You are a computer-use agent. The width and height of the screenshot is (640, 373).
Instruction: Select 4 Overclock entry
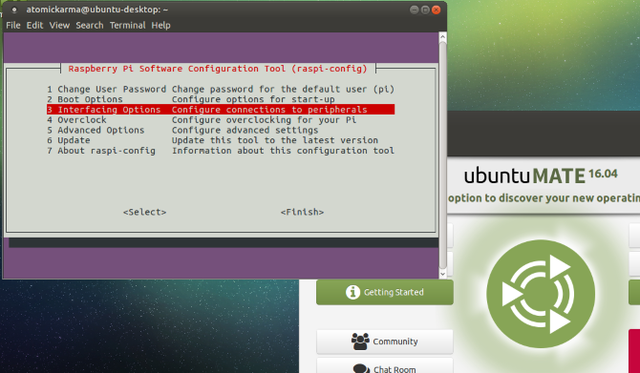click(220, 120)
